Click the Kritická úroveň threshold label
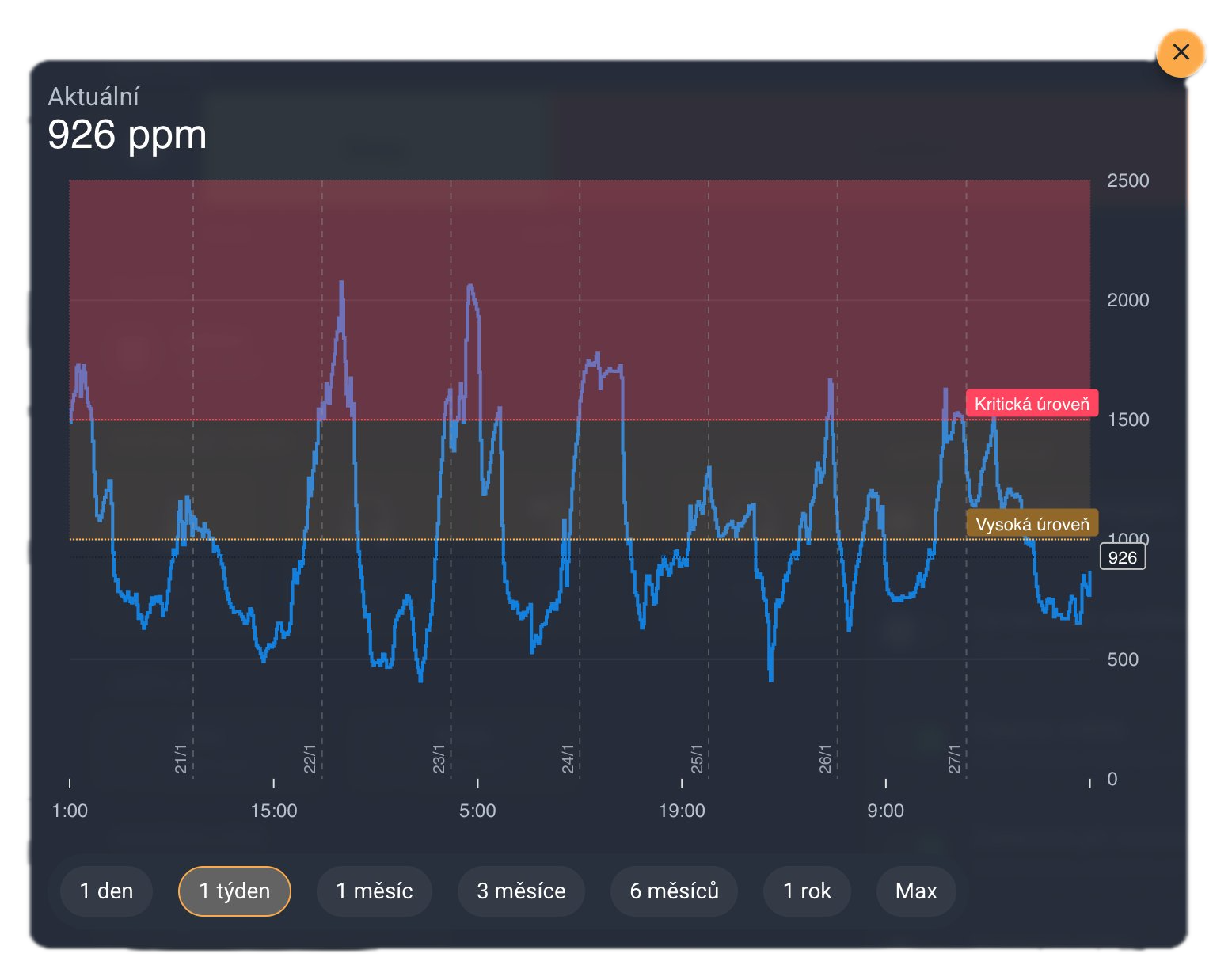Image resolution: width=1232 pixels, height=980 pixels. [x=1032, y=404]
